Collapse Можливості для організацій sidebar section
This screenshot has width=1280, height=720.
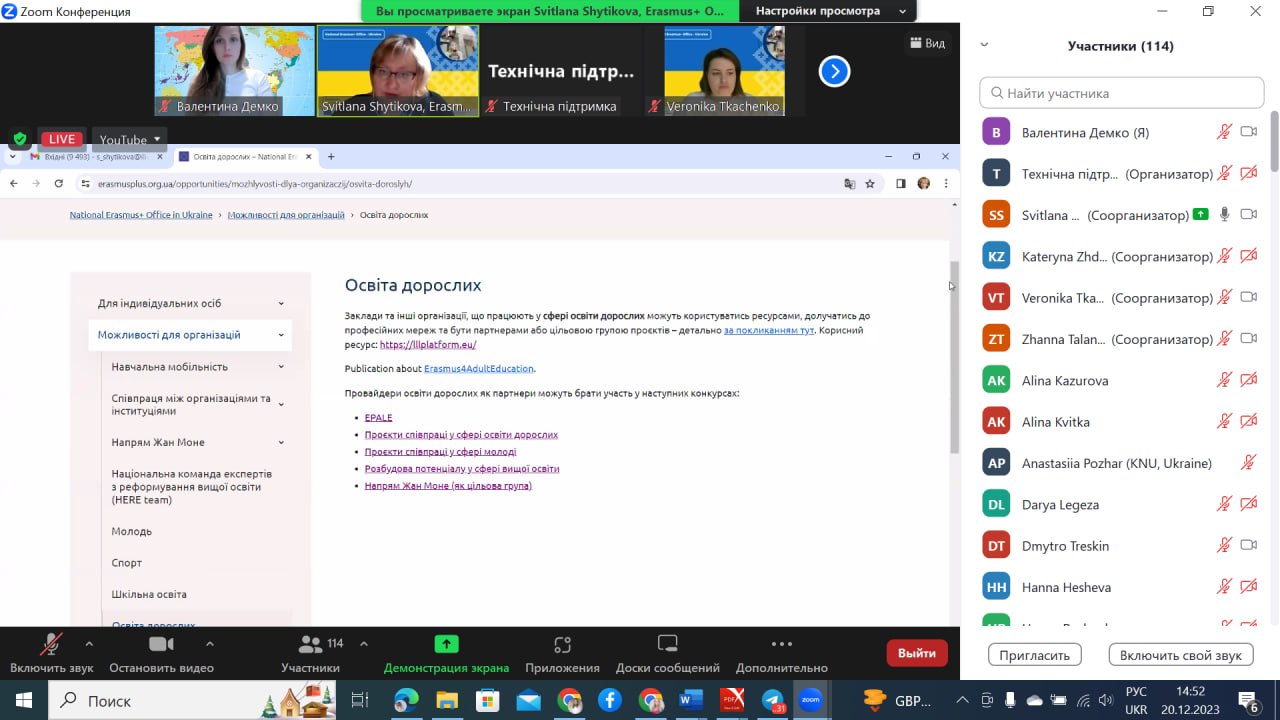[x=281, y=335]
